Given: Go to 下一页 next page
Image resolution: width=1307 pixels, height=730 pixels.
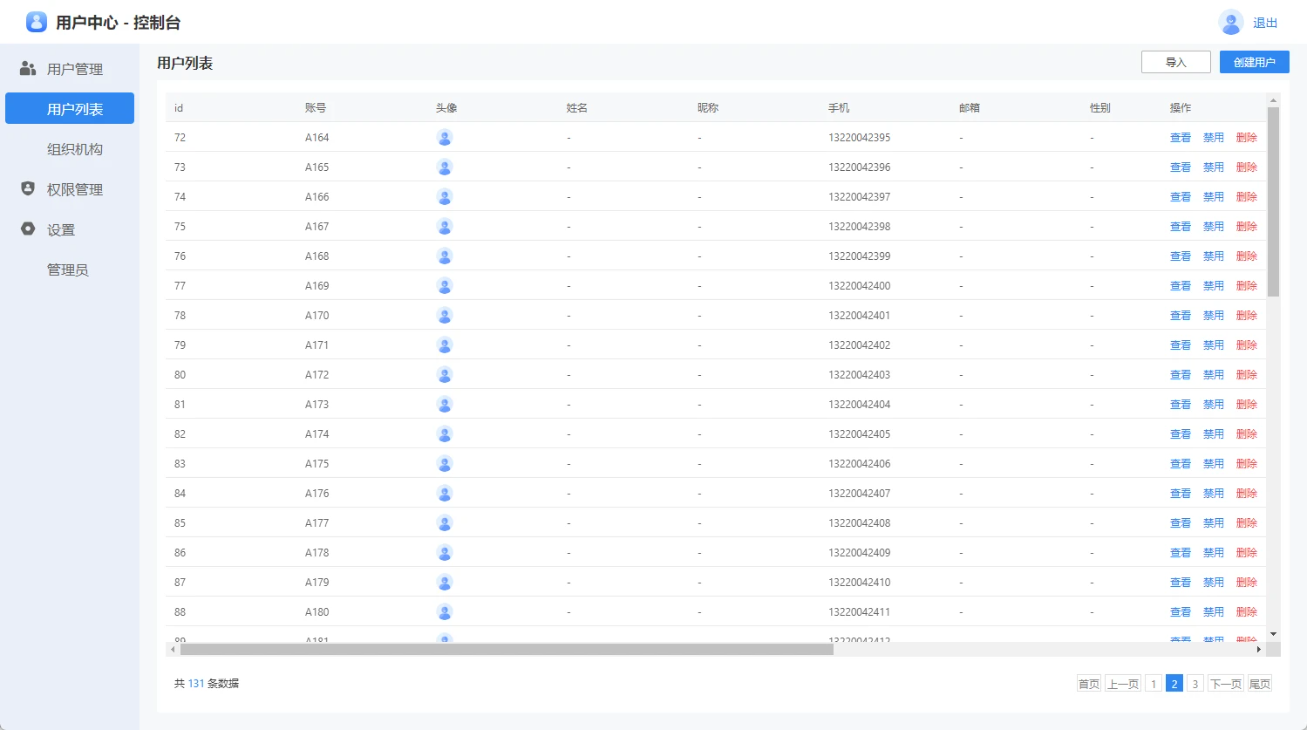Looking at the screenshot, I should click(1225, 684).
